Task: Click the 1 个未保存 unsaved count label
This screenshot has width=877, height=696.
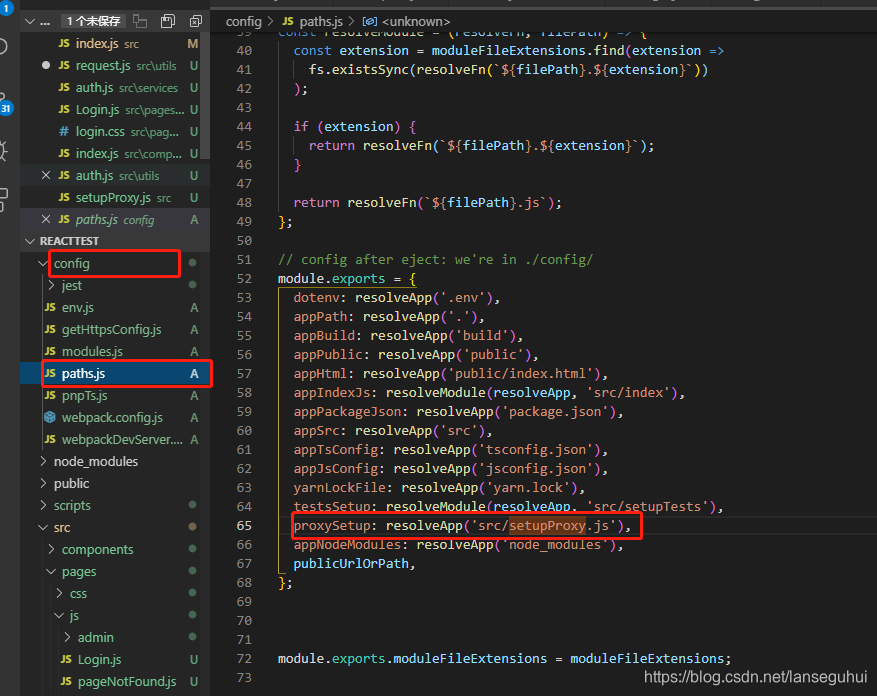Action: coord(94,20)
